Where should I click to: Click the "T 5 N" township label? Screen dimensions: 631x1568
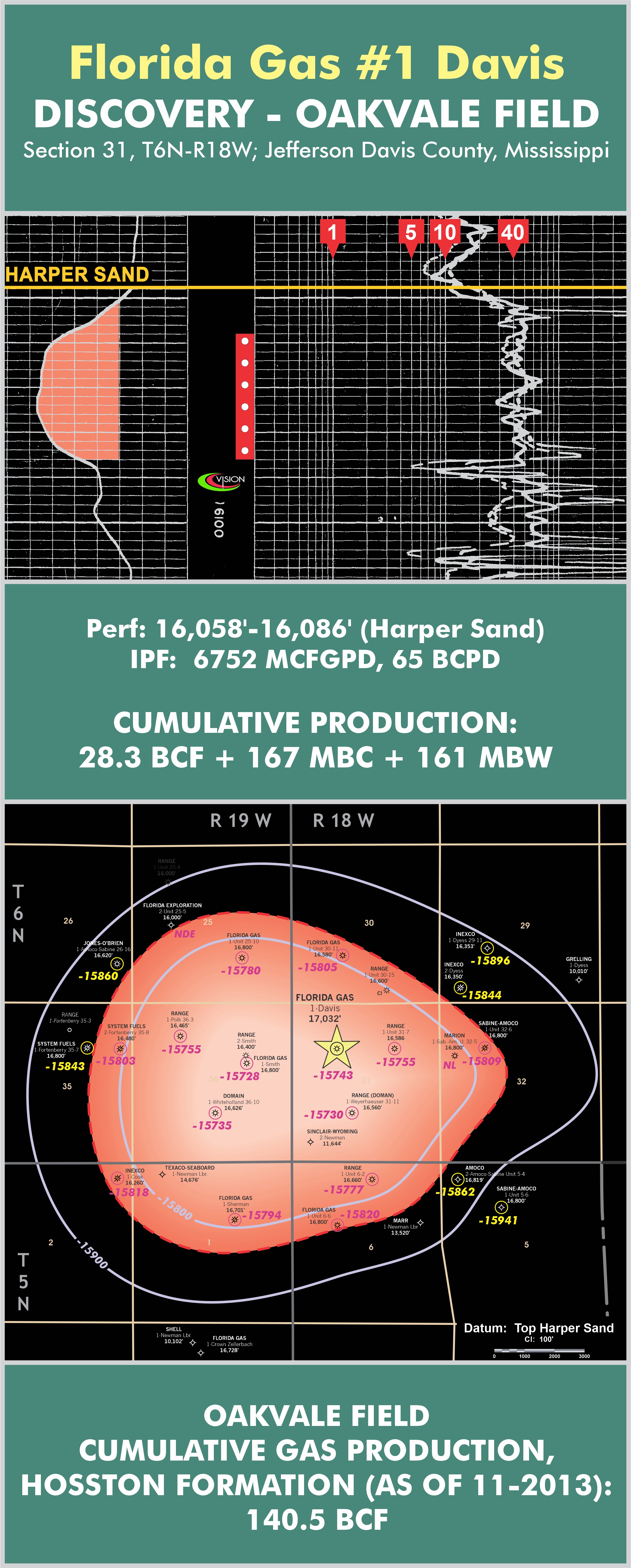pyautogui.click(x=23, y=1281)
